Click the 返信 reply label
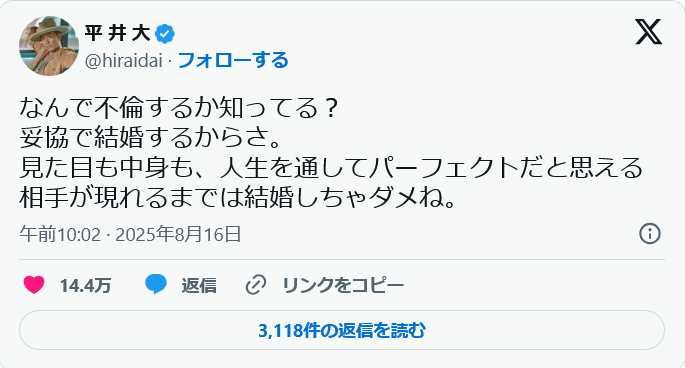This screenshot has height=368, width=685. tap(199, 285)
